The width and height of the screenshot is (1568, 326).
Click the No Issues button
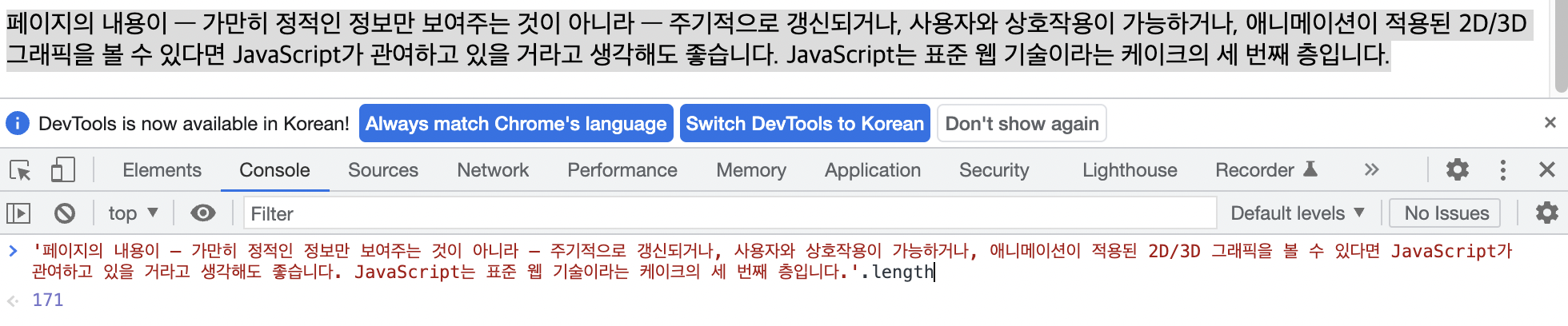click(x=1446, y=213)
